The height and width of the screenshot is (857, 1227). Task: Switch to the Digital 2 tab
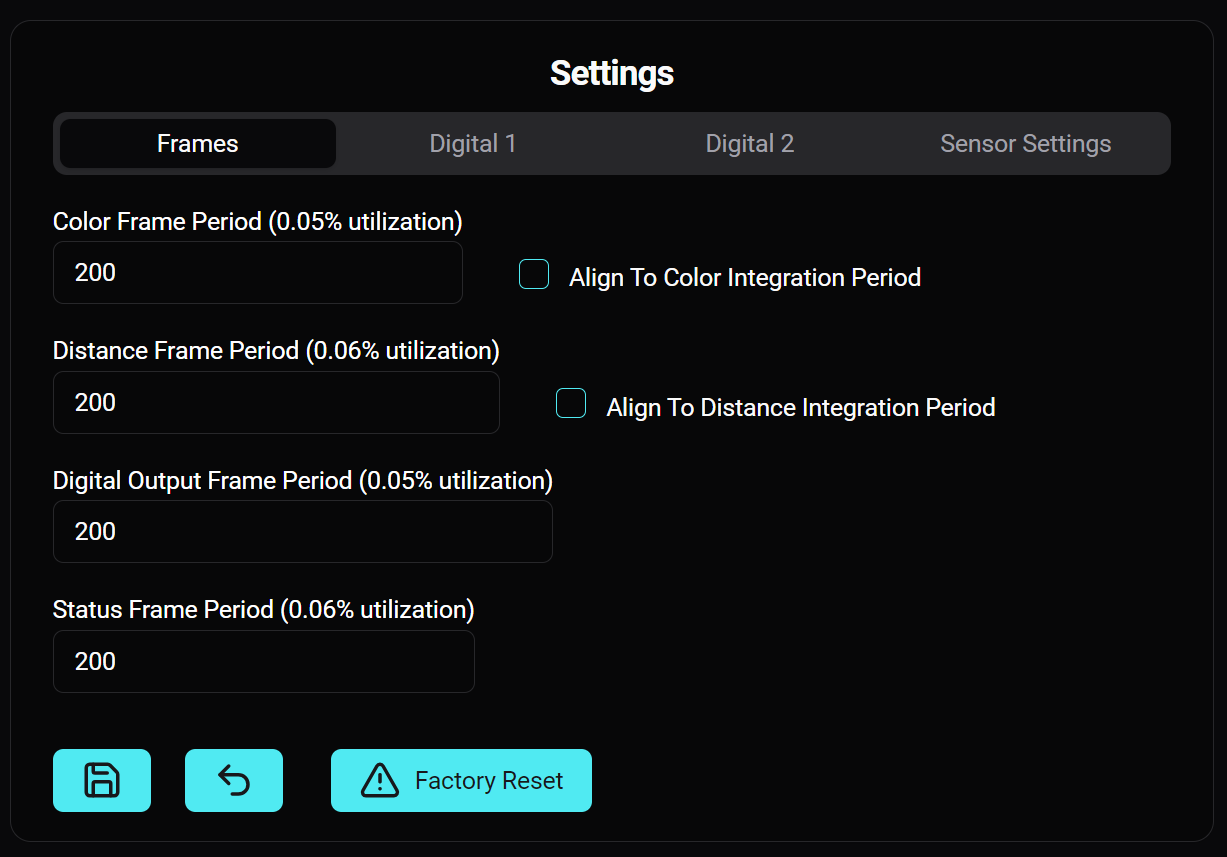click(749, 143)
